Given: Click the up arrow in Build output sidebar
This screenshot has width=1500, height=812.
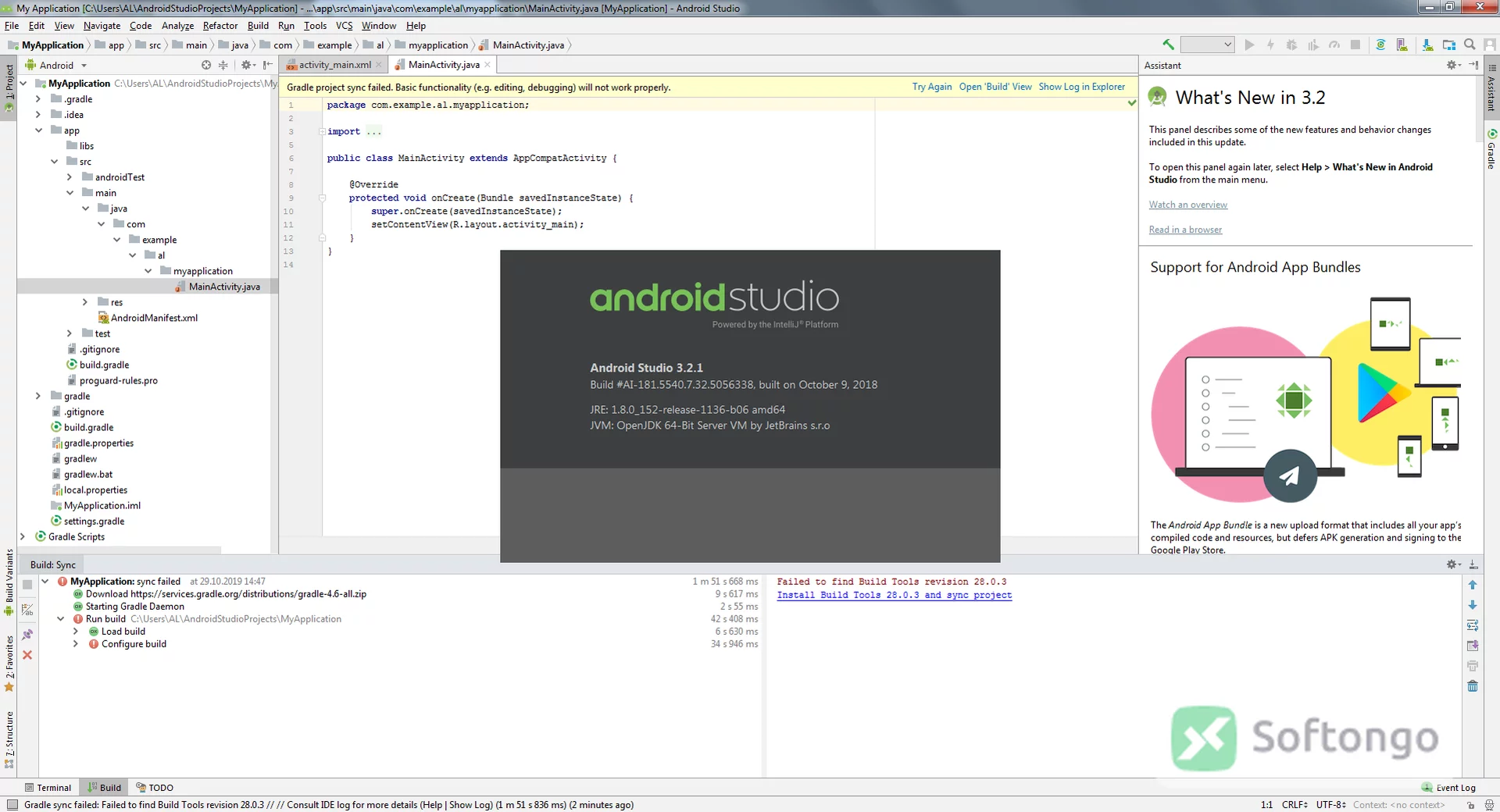Looking at the screenshot, I should 1473,585.
